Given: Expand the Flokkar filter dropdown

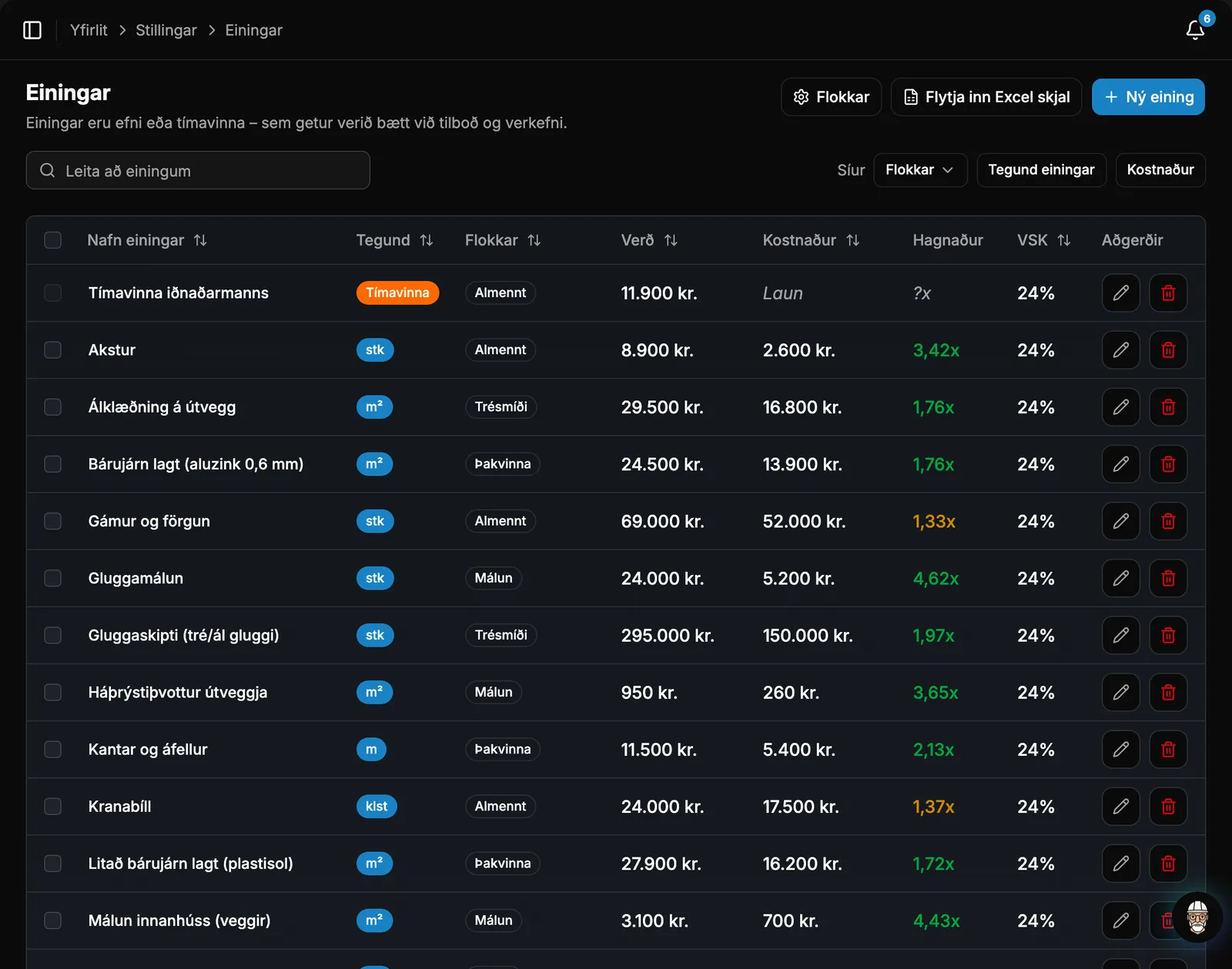Looking at the screenshot, I should 920,170.
